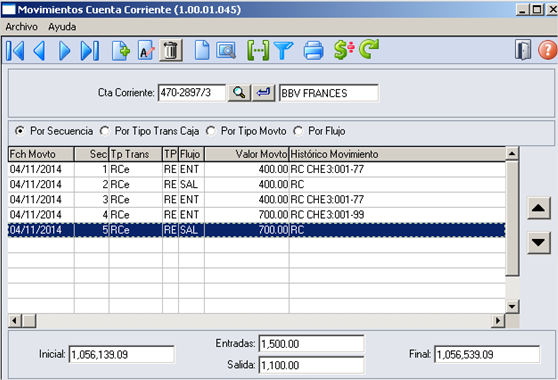Click the green dollar sign icon
558x380 pixels.
click(x=344, y=50)
